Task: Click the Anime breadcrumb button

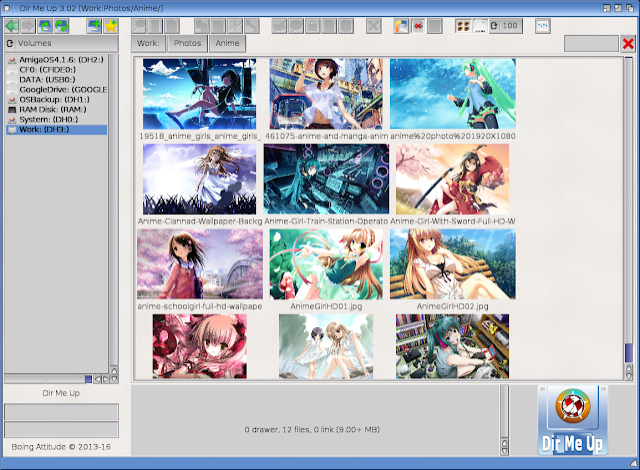Action: [x=227, y=43]
